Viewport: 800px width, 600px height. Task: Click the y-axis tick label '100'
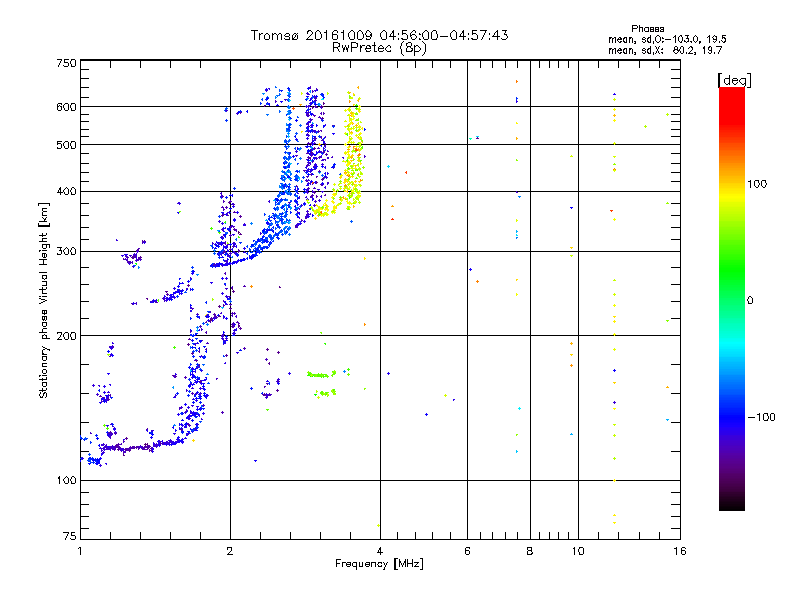66,480
